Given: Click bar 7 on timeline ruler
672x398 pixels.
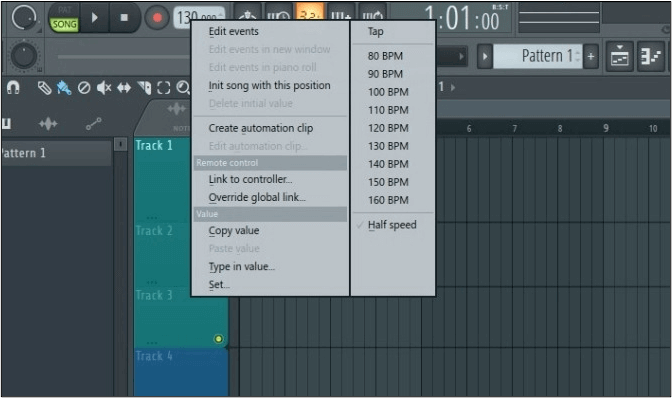Looking at the screenshot, I should click(514, 129).
